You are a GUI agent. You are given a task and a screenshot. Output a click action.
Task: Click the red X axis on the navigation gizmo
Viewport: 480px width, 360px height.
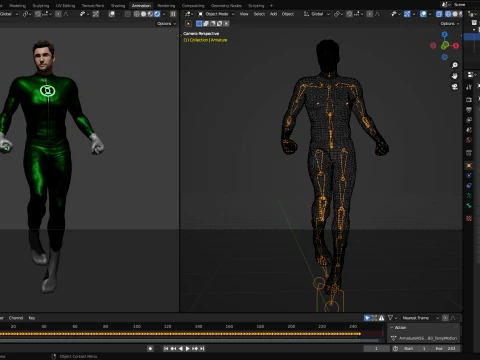pos(456,46)
